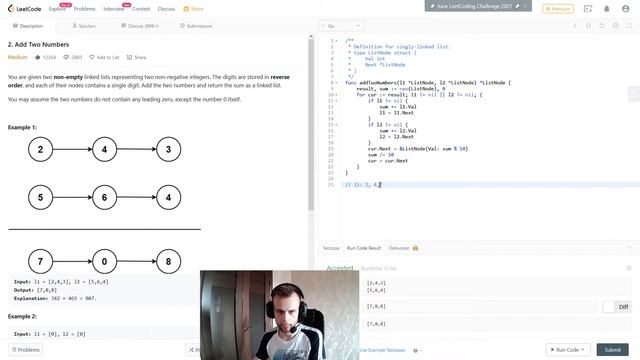The height and width of the screenshot is (360, 640).
Task: Open the Submissions tab
Action: (x=196, y=26)
